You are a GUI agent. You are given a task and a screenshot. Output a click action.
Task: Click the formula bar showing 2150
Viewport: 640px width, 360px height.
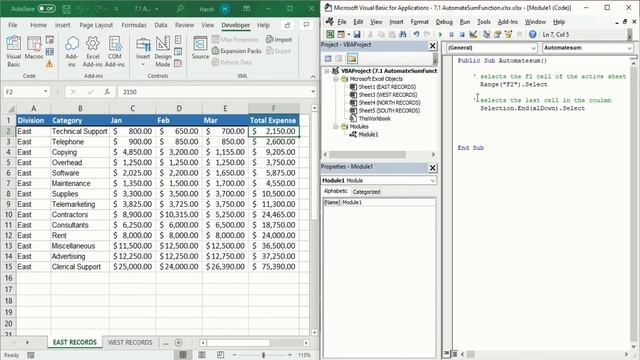214,92
